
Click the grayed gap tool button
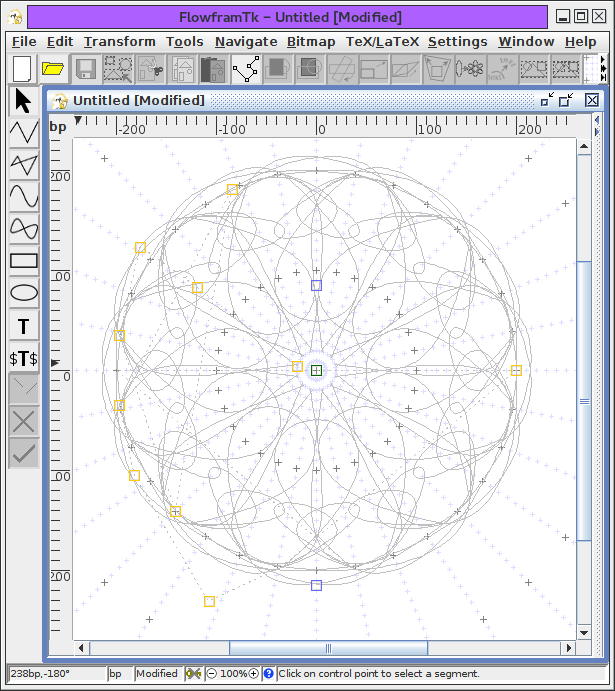[24, 389]
